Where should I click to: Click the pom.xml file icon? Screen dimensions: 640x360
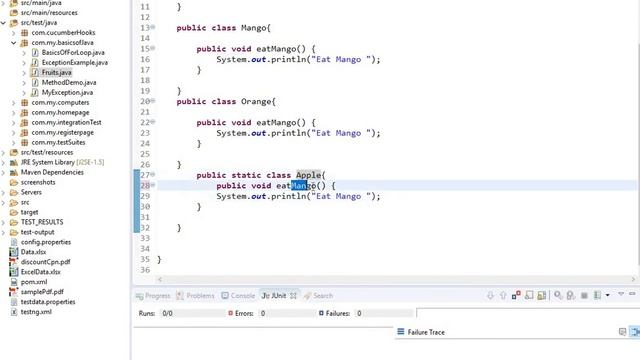point(14,282)
